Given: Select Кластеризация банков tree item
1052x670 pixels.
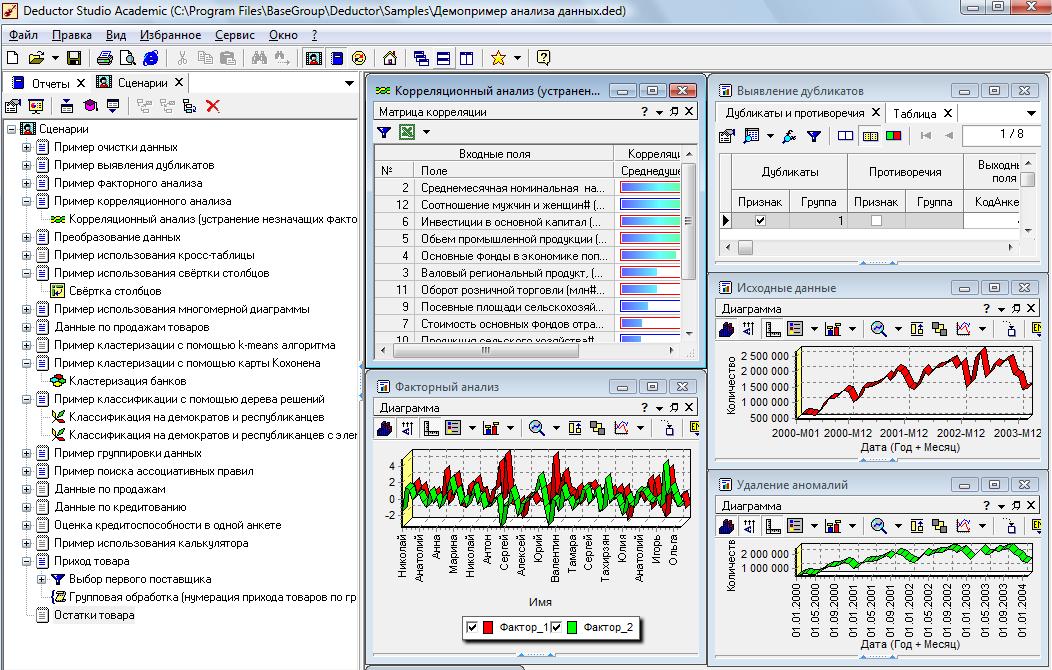Looking at the screenshot, I should click(127, 381).
